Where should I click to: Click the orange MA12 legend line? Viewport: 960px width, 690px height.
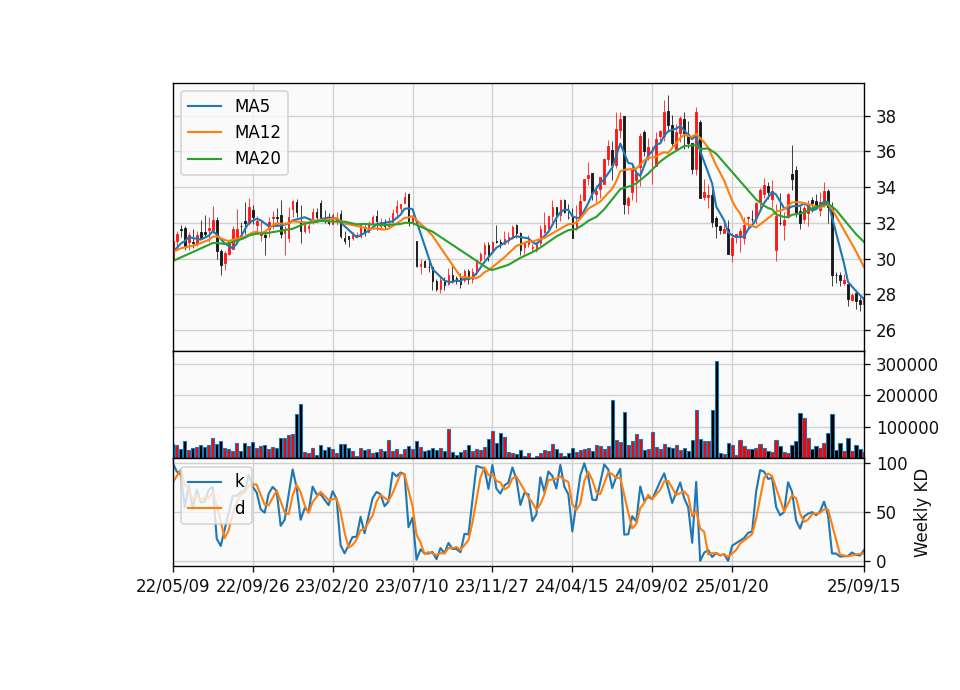tap(204, 132)
